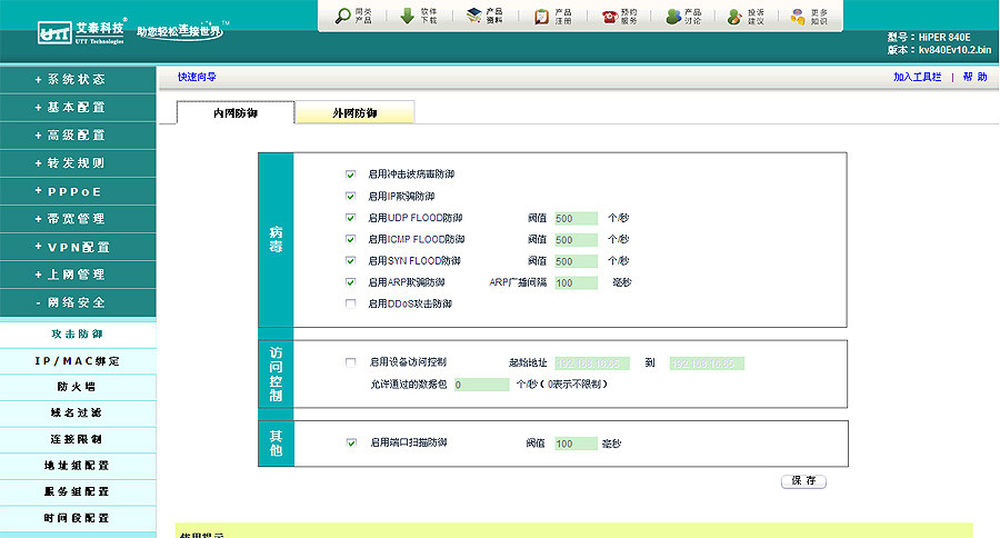
Task: Click the 同类产品 magnifier icon
Action: point(343,16)
